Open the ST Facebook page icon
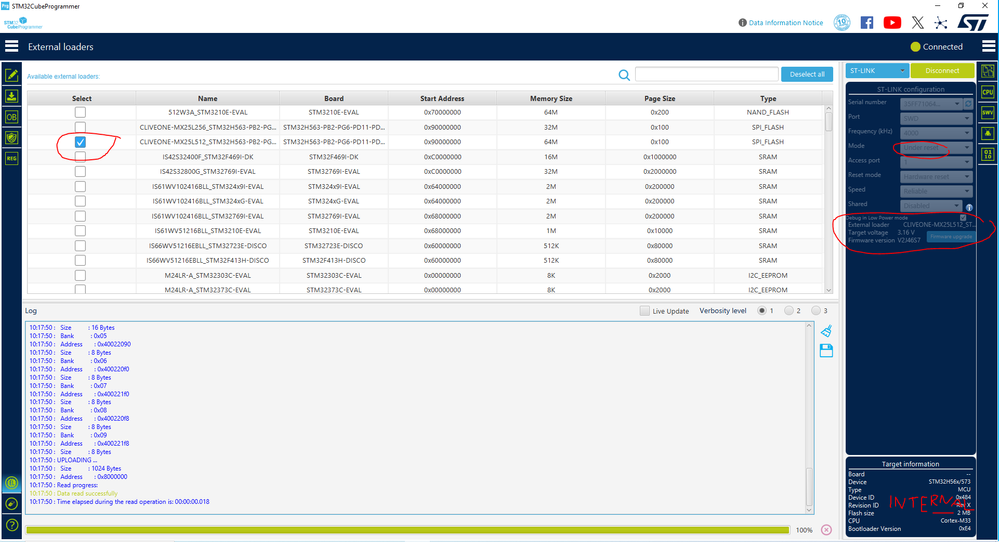The image size is (999, 542). tap(866, 22)
